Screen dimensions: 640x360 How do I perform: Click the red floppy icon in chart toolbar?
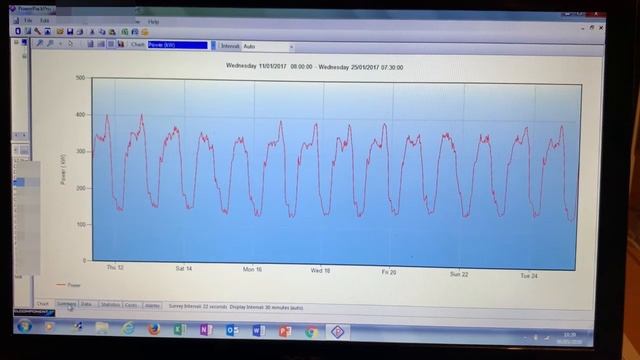pos(121,44)
